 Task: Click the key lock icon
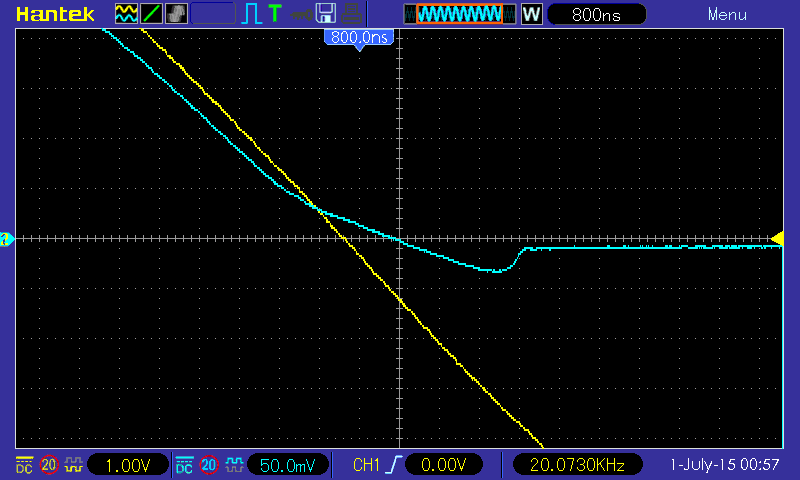tap(302, 14)
